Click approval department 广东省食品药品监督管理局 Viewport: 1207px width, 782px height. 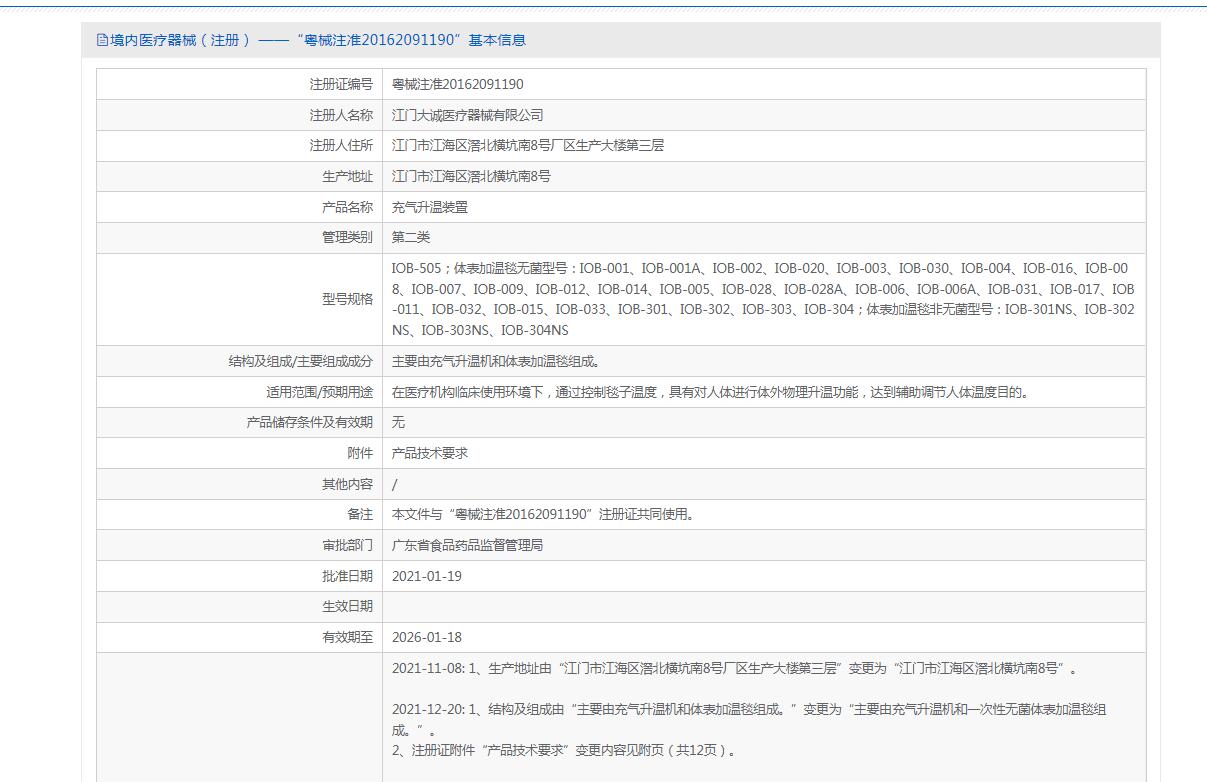tap(467, 545)
